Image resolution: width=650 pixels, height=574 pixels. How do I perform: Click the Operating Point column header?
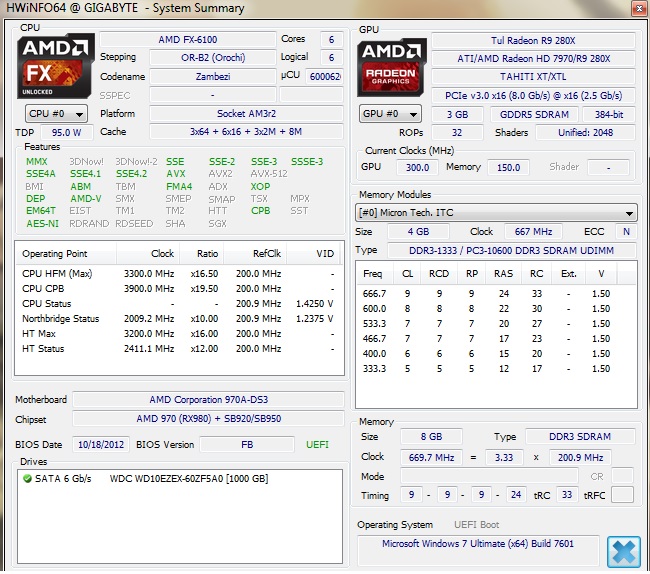pos(66,254)
